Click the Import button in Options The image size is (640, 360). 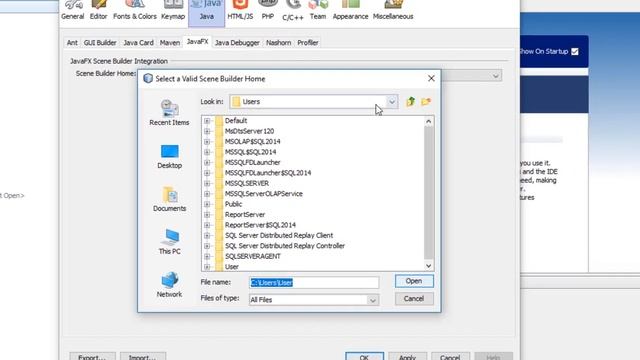click(x=143, y=357)
